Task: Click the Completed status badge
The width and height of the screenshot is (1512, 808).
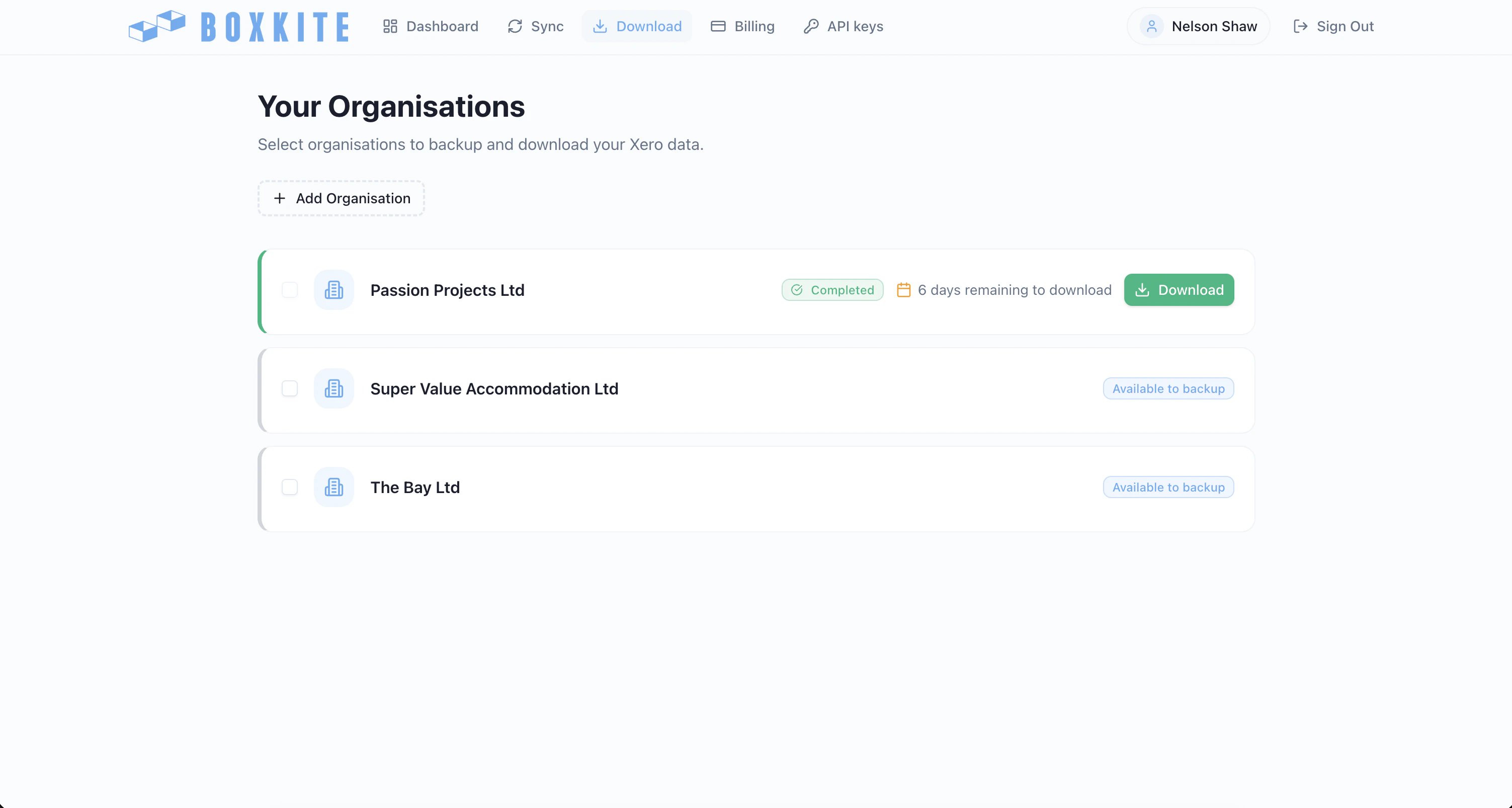Action: (832, 290)
